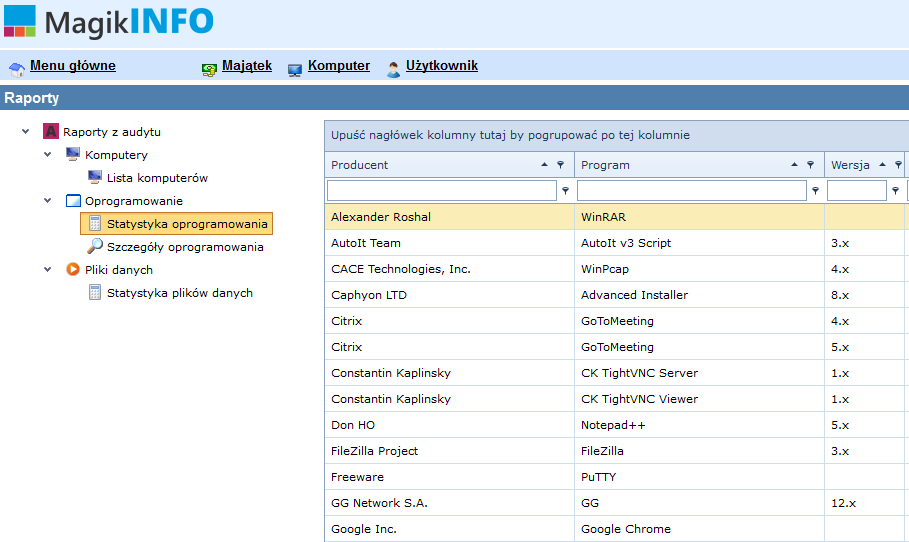Sort by Wersja using the sort arrow
Image resolution: width=909 pixels, height=542 pixels.
882,165
